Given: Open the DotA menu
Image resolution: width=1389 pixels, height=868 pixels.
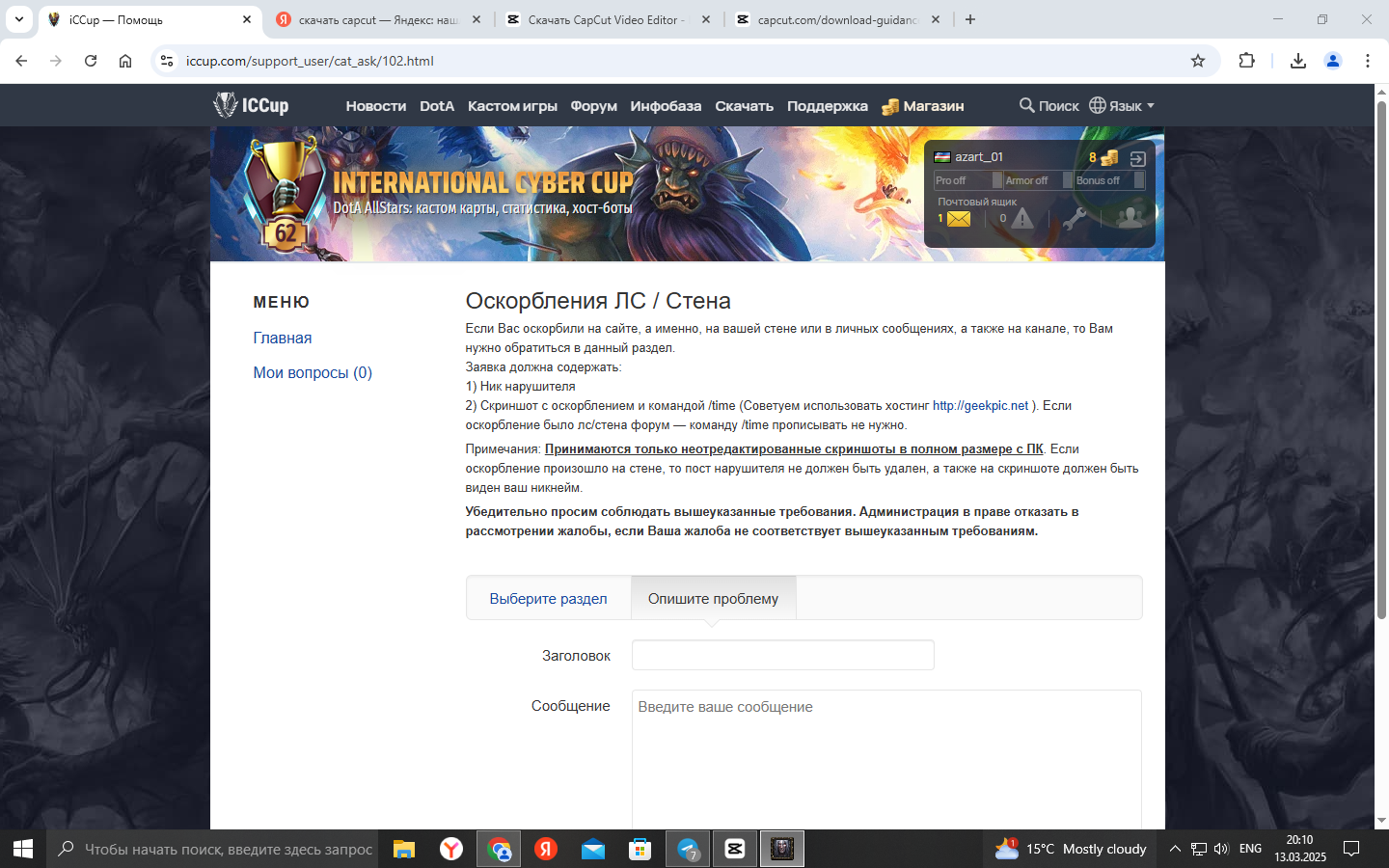Looking at the screenshot, I should coord(437,106).
